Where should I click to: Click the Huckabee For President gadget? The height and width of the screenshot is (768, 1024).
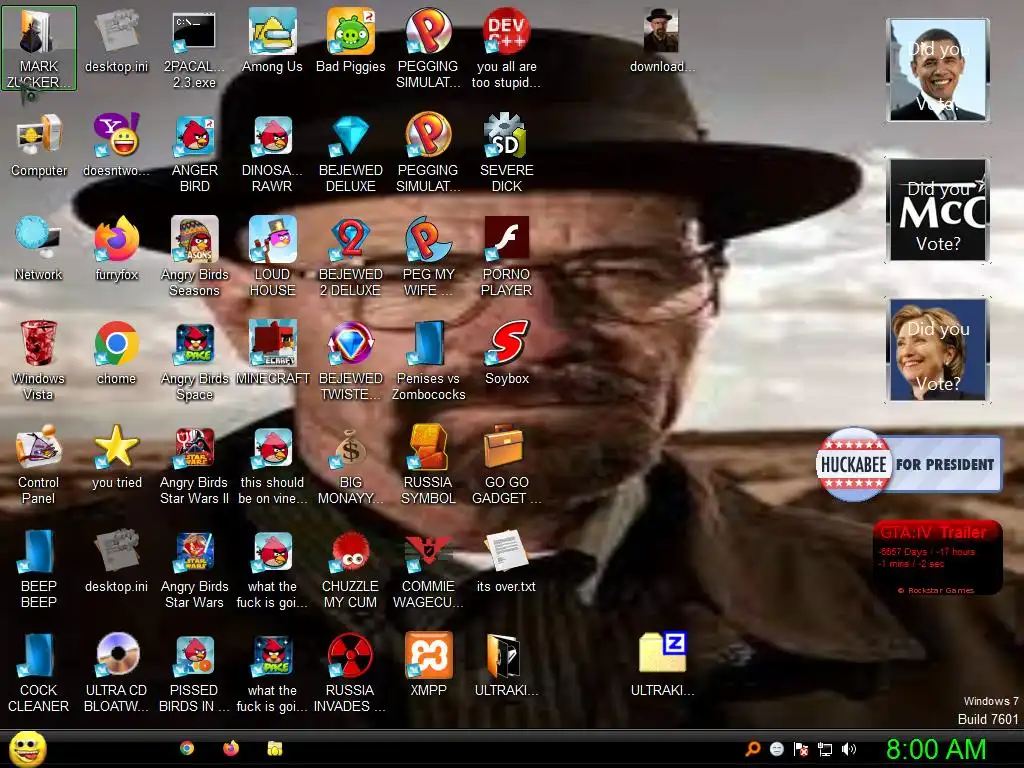pos(908,464)
